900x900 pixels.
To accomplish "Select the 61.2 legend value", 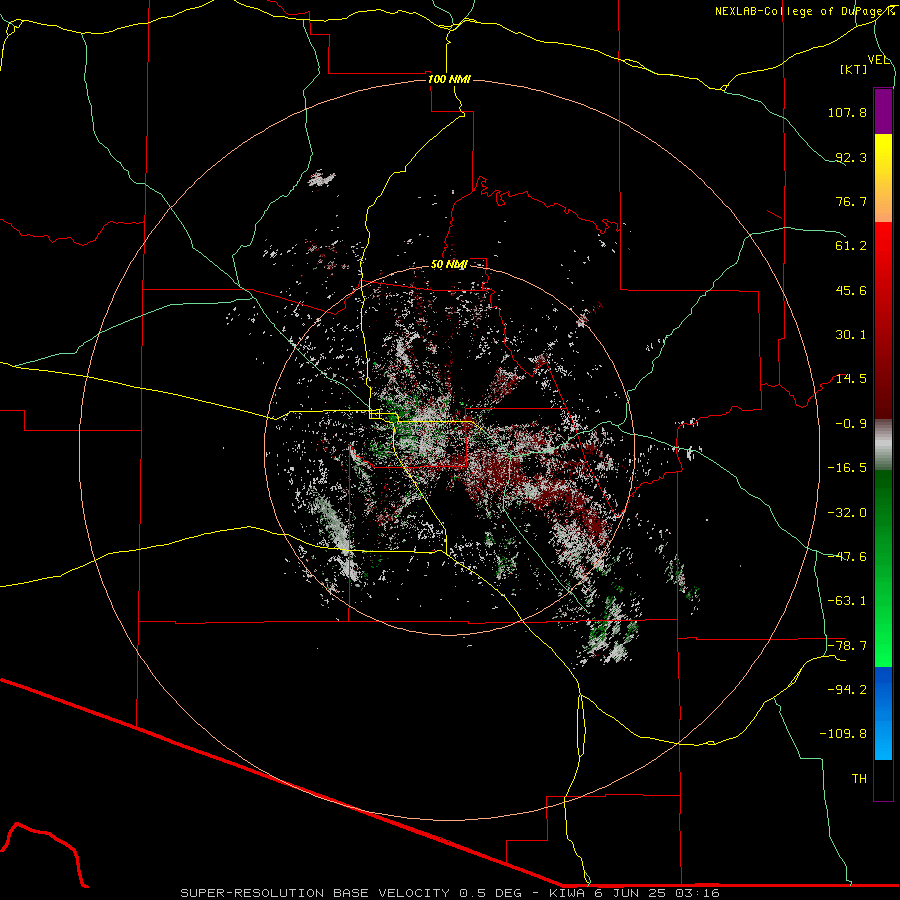I will point(851,246).
